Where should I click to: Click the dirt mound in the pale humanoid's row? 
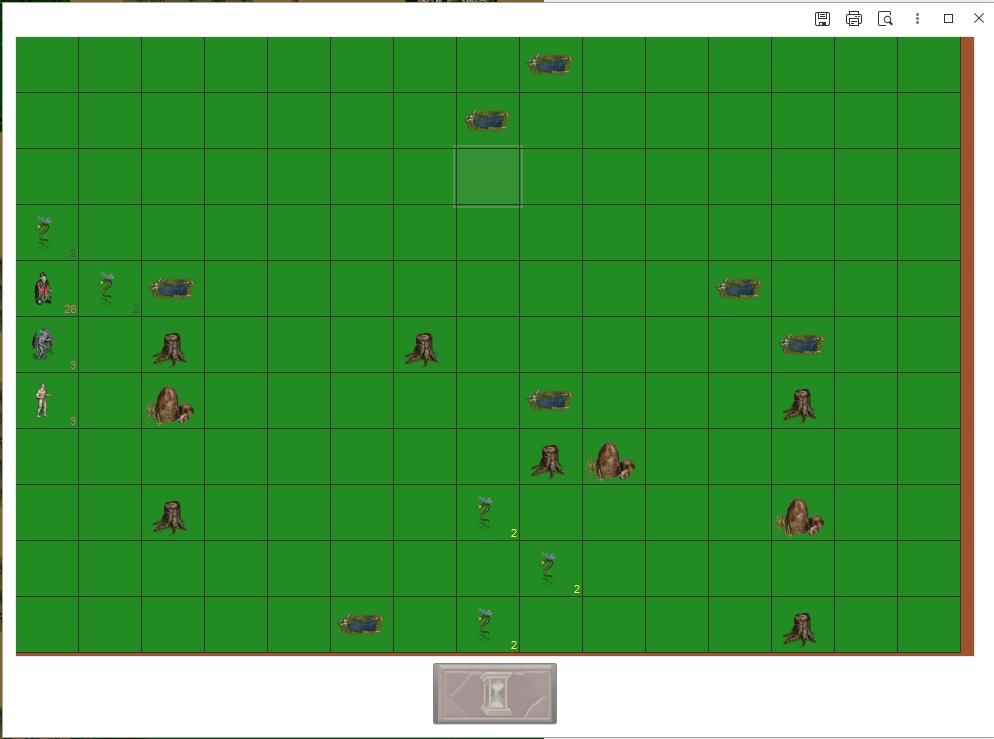(x=170, y=406)
